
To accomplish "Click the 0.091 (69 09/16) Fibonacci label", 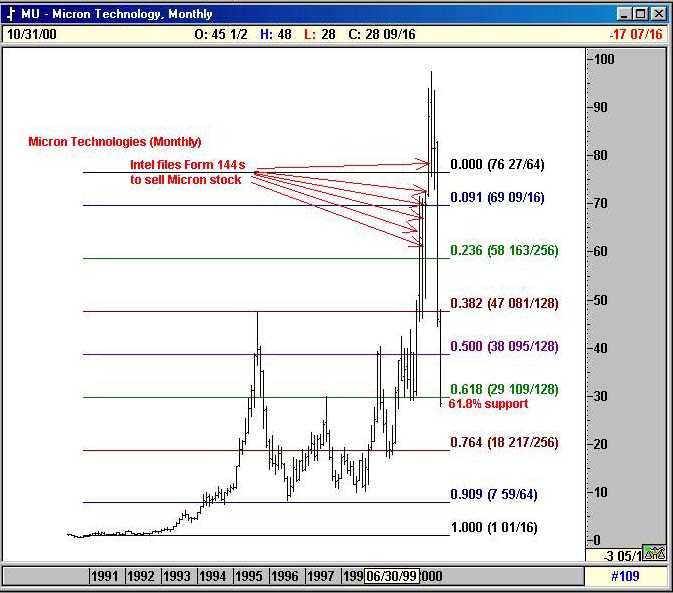I will click(497, 197).
